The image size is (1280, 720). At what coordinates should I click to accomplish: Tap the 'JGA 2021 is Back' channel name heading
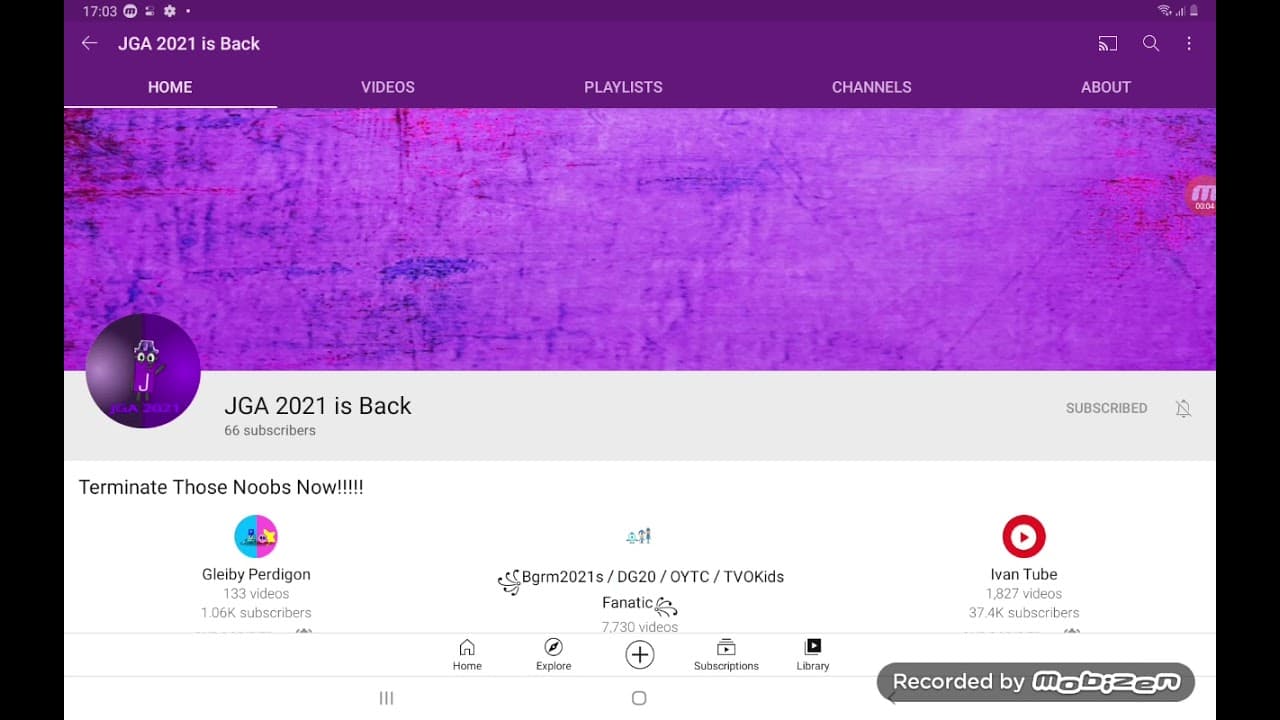pos(318,405)
